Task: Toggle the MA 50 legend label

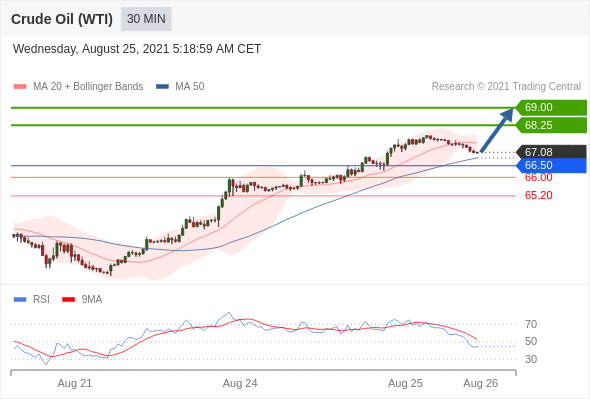Action: [x=190, y=87]
